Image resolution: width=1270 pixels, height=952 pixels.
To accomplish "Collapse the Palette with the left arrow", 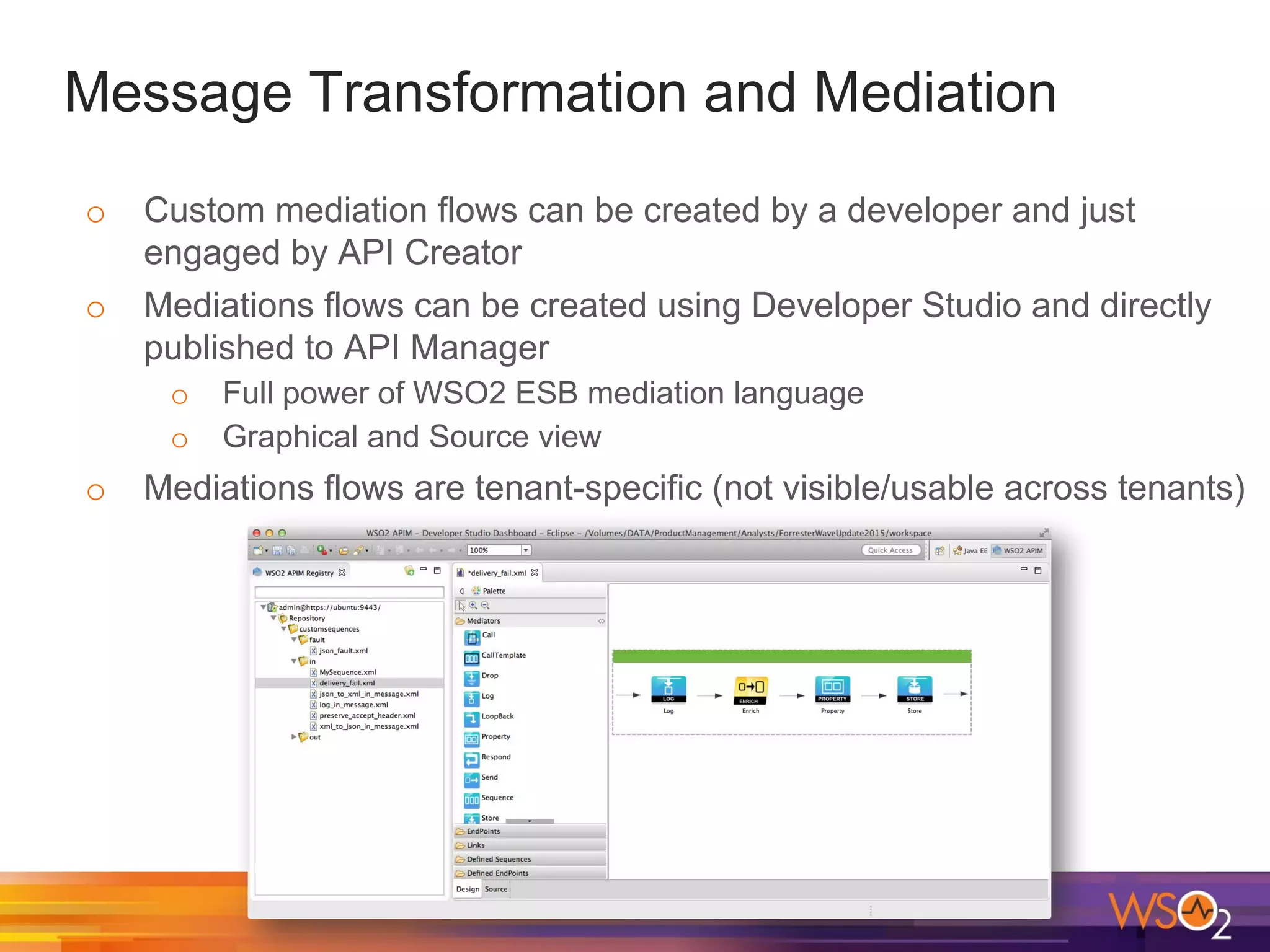I will [x=461, y=591].
